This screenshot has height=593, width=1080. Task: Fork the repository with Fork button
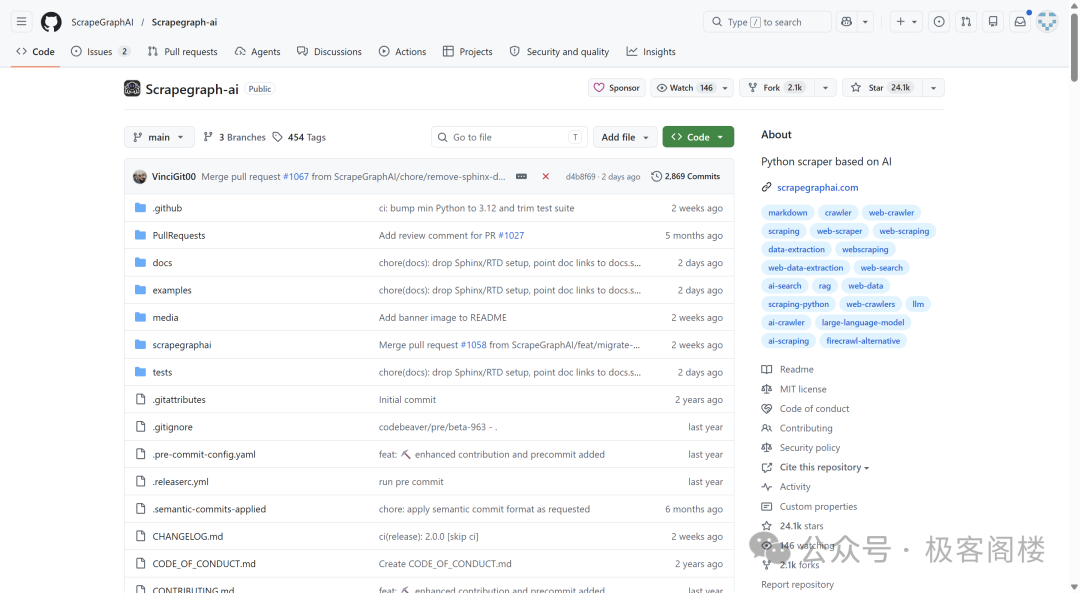(777, 87)
